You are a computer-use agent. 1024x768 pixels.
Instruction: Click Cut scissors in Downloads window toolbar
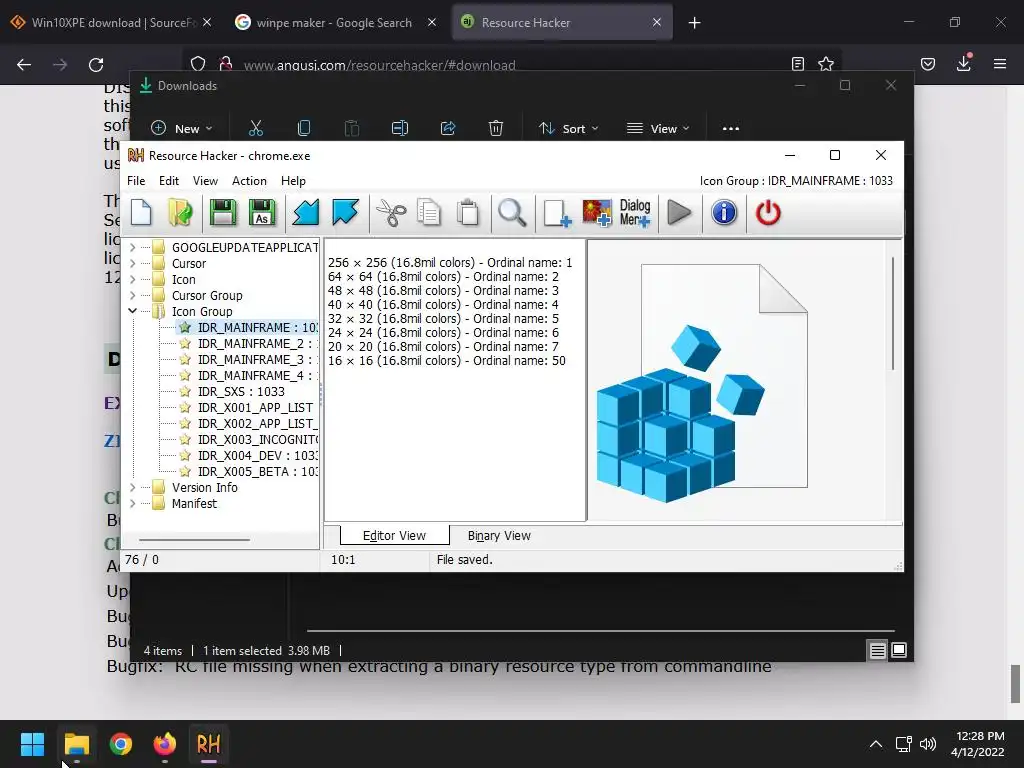256,129
